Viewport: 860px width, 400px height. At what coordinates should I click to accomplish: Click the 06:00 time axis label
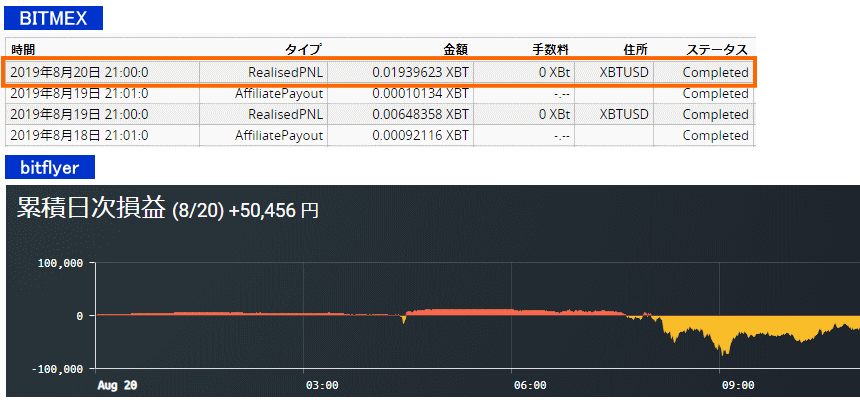[x=529, y=385]
